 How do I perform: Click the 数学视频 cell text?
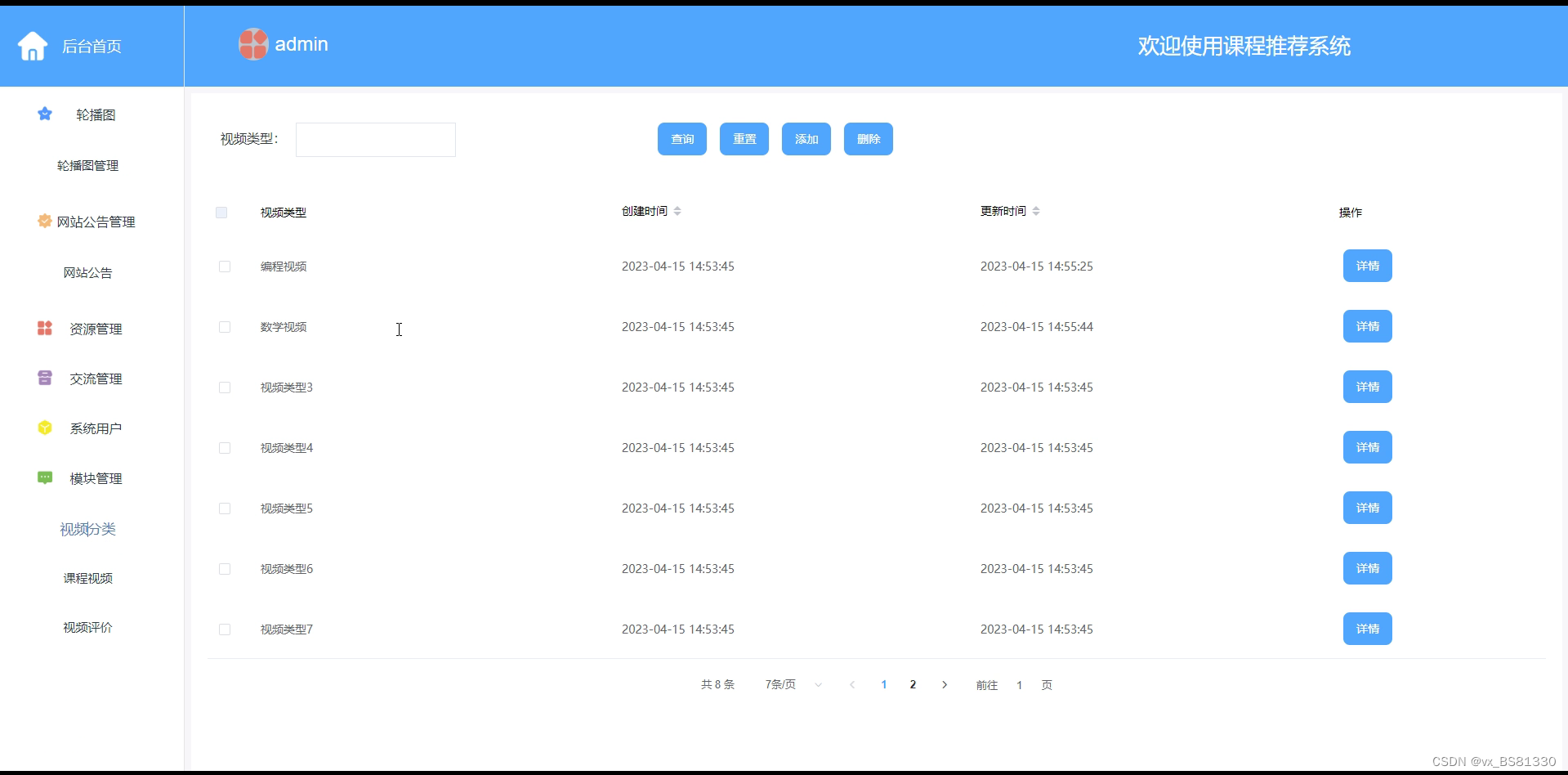[x=284, y=327]
